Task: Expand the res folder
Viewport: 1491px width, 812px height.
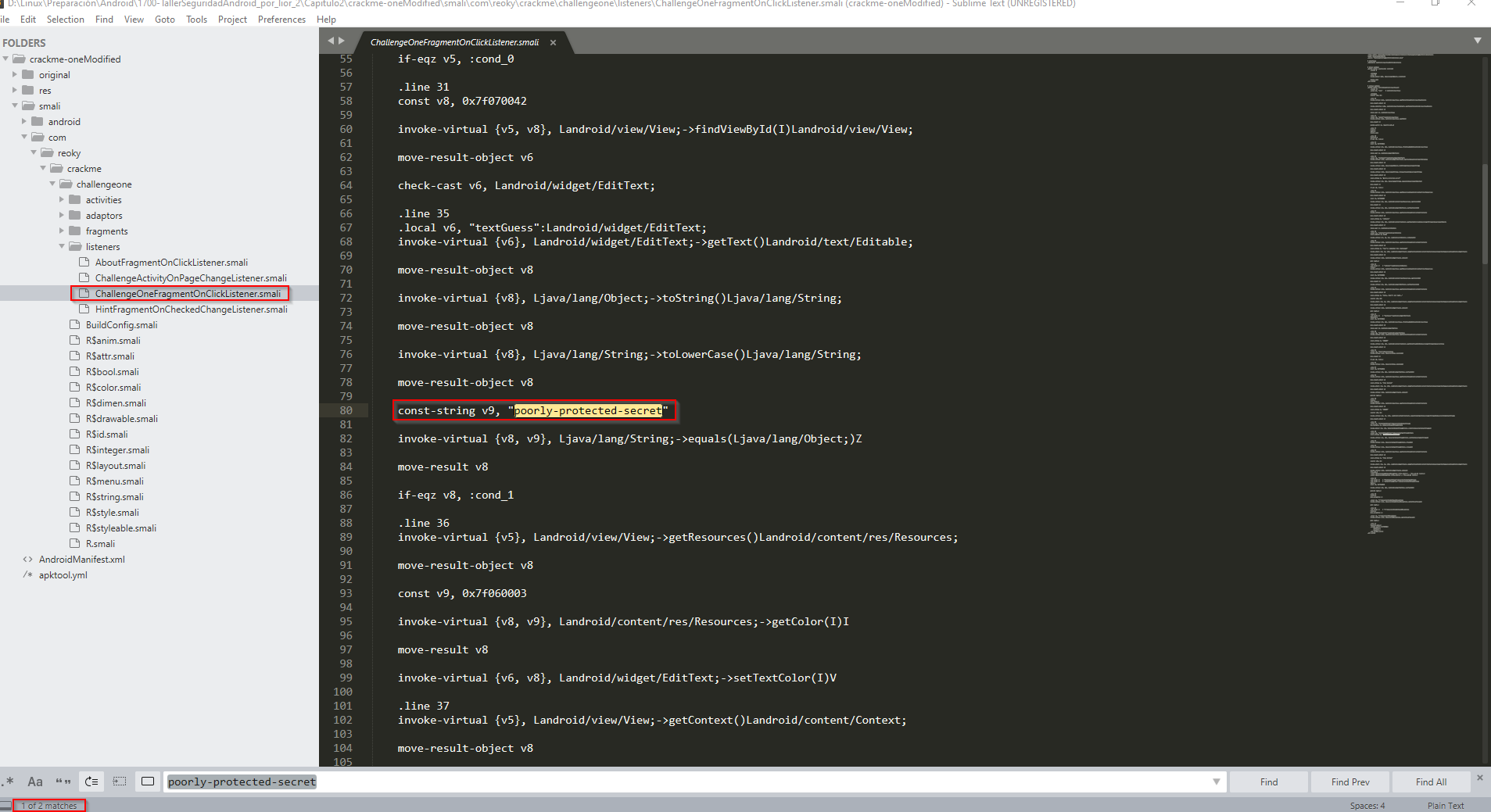Action: (x=15, y=90)
